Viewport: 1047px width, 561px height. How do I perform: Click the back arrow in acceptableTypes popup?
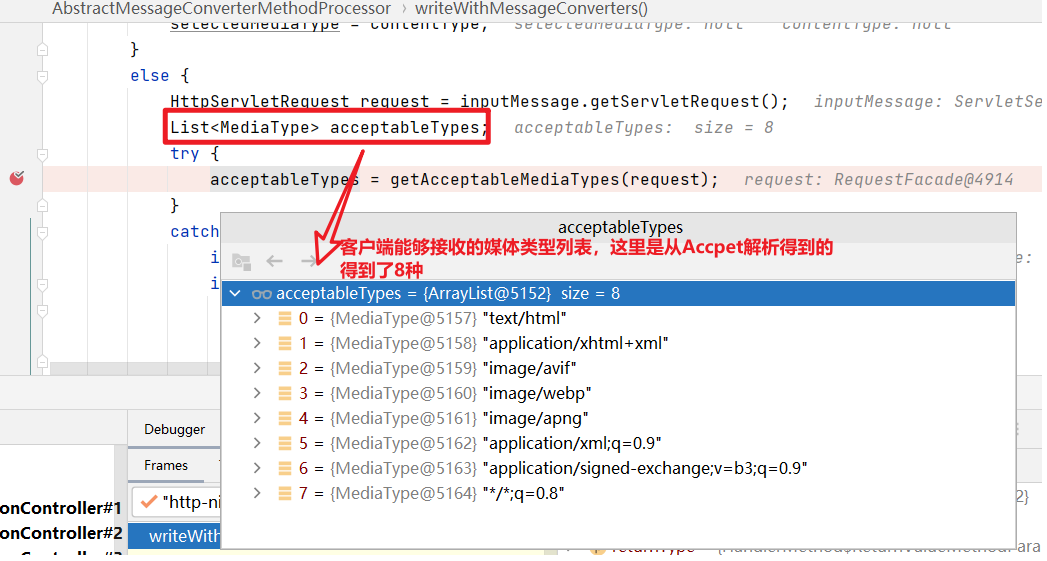[274, 261]
